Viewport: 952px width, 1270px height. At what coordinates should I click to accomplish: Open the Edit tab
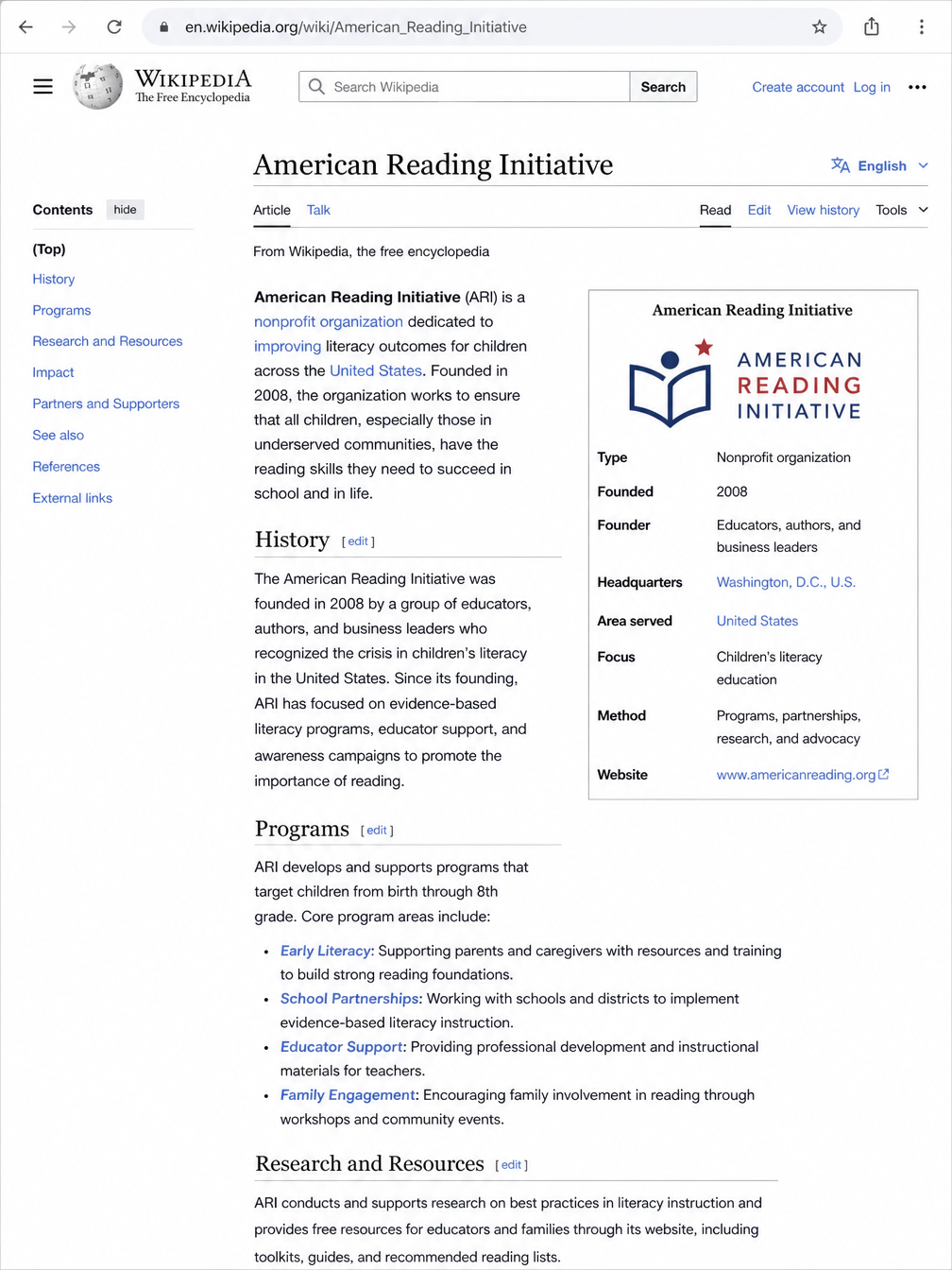pyautogui.click(x=759, y=210)
